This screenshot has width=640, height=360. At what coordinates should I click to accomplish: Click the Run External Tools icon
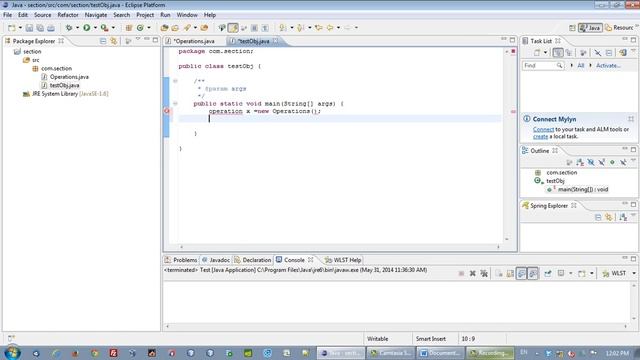tap(104, 28)
